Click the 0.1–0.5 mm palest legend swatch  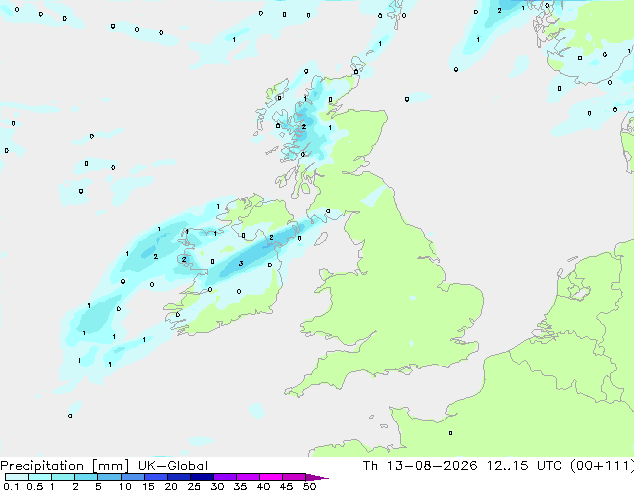point(17,477)
